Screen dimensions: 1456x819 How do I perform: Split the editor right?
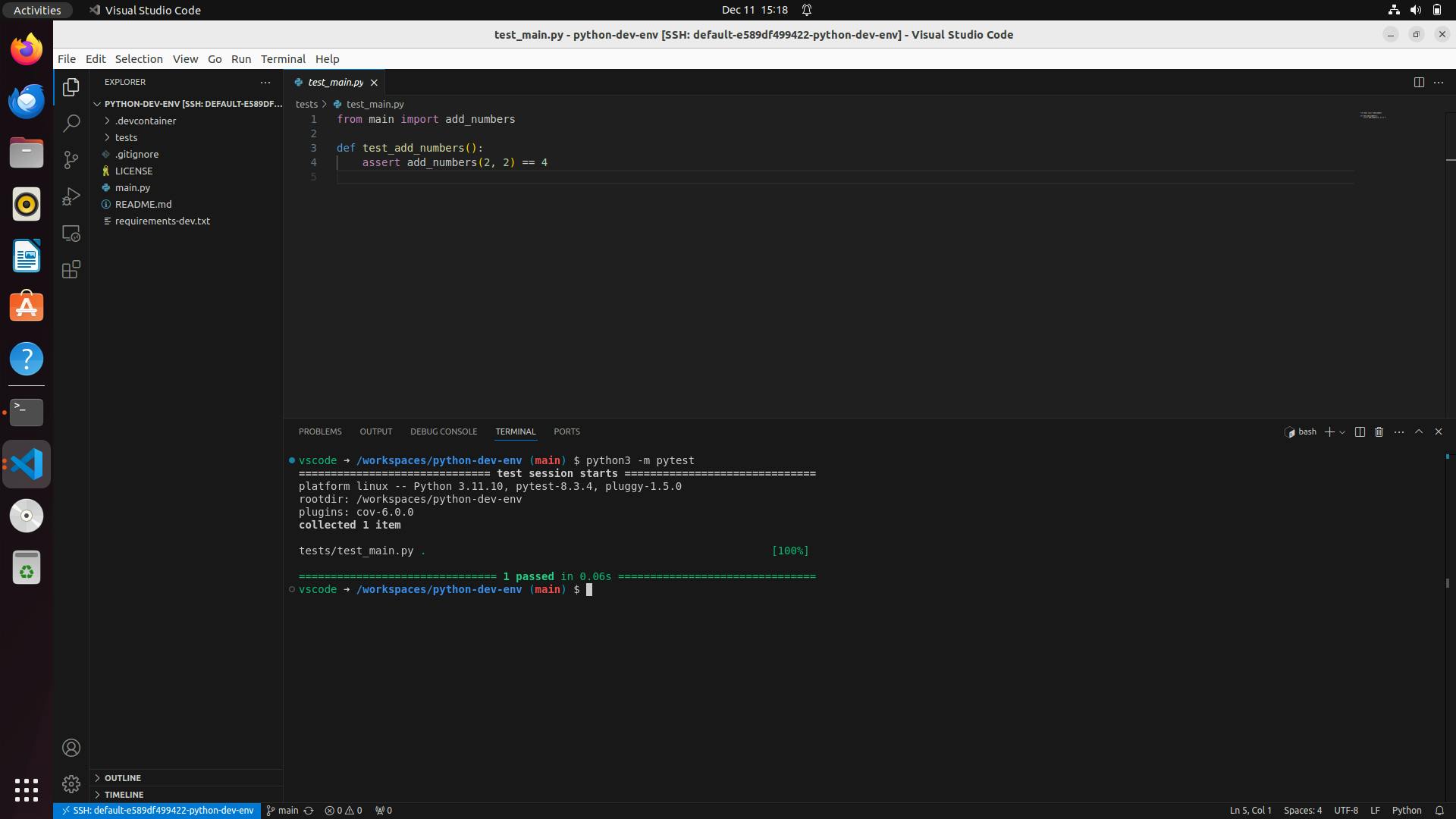1419,82
